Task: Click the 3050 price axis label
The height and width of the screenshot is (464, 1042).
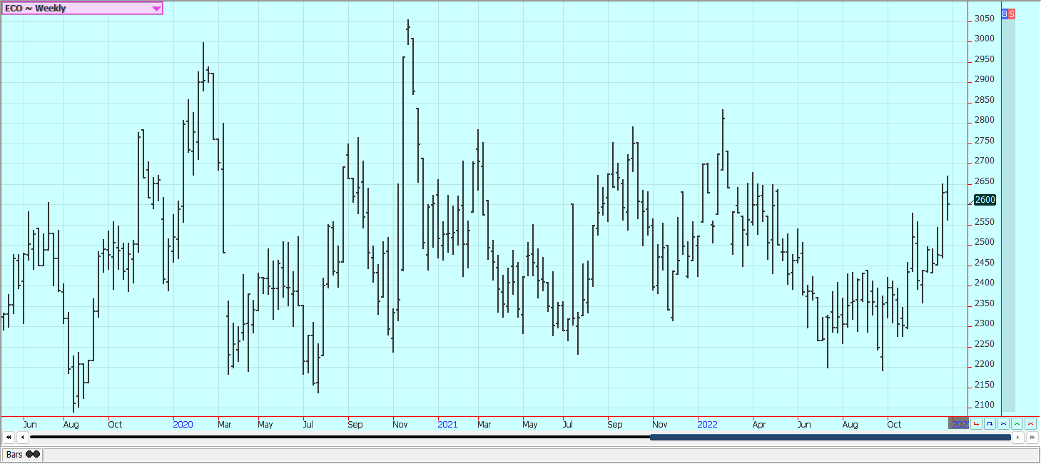Action: pyautogui.click(x=985, y=19)
